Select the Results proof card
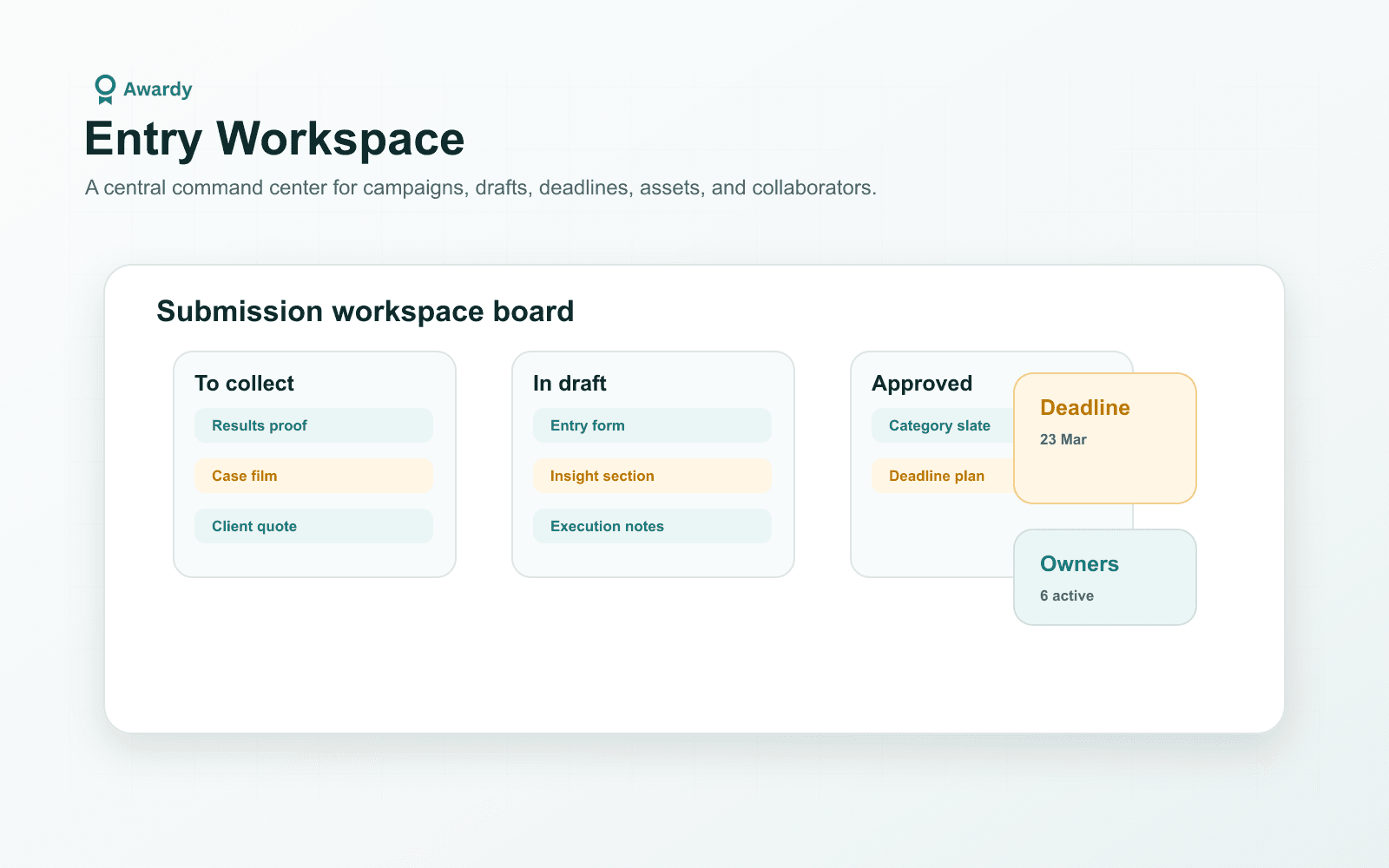1389x868 pixels. click(x=313, y=425)
